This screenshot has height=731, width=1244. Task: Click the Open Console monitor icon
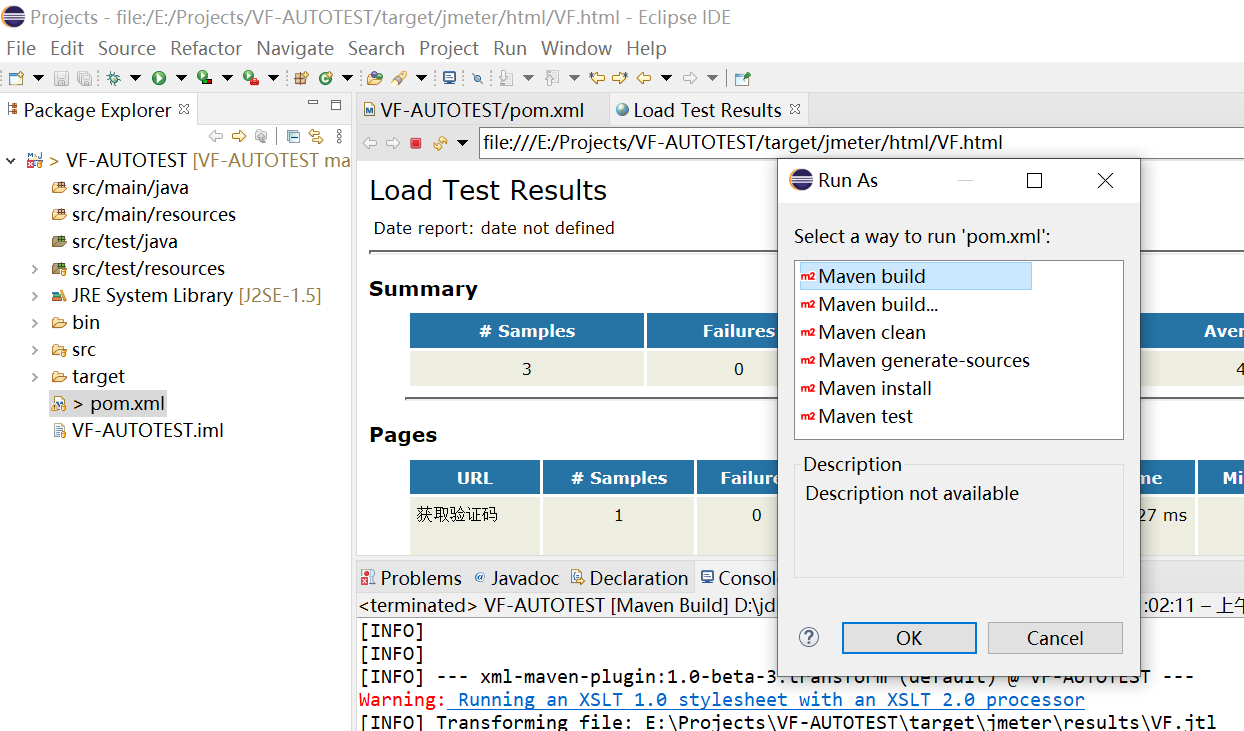point(450,78)
